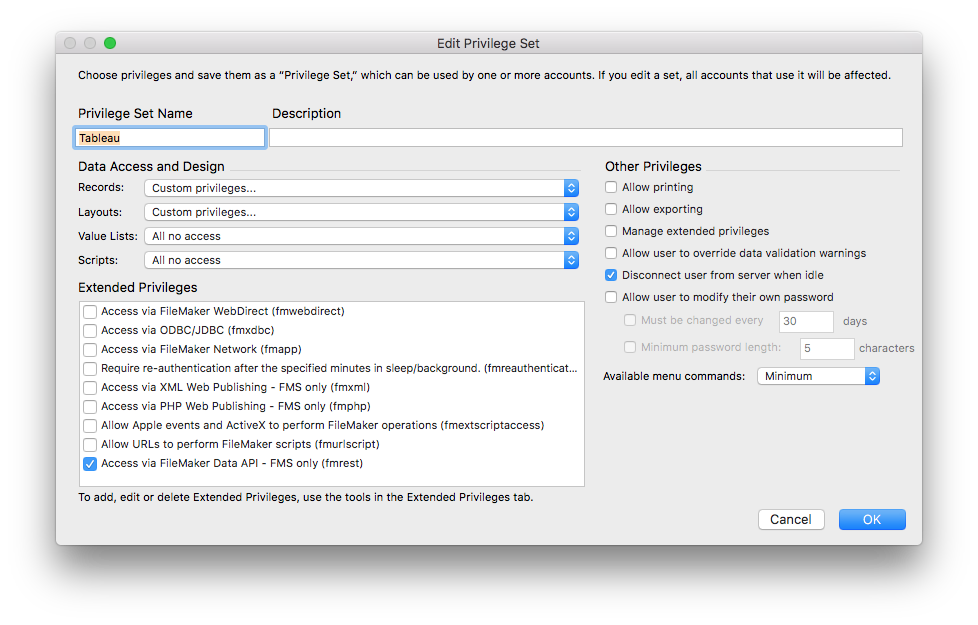
Task: Allow user to modify their own password
Action: pos(611,298)
